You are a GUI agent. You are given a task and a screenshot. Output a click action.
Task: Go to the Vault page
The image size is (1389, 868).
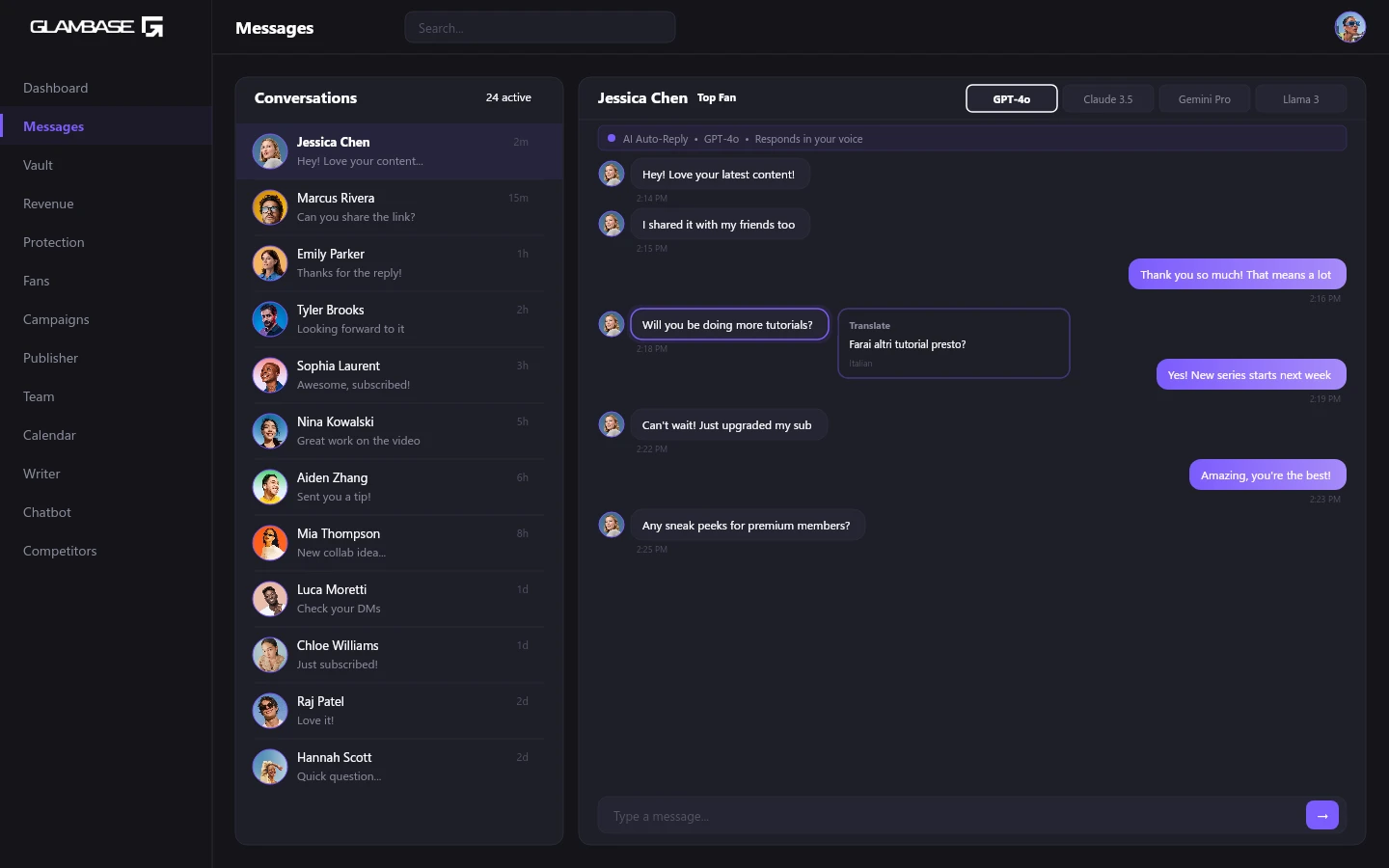pyautogui.click(x=39, y=165)
